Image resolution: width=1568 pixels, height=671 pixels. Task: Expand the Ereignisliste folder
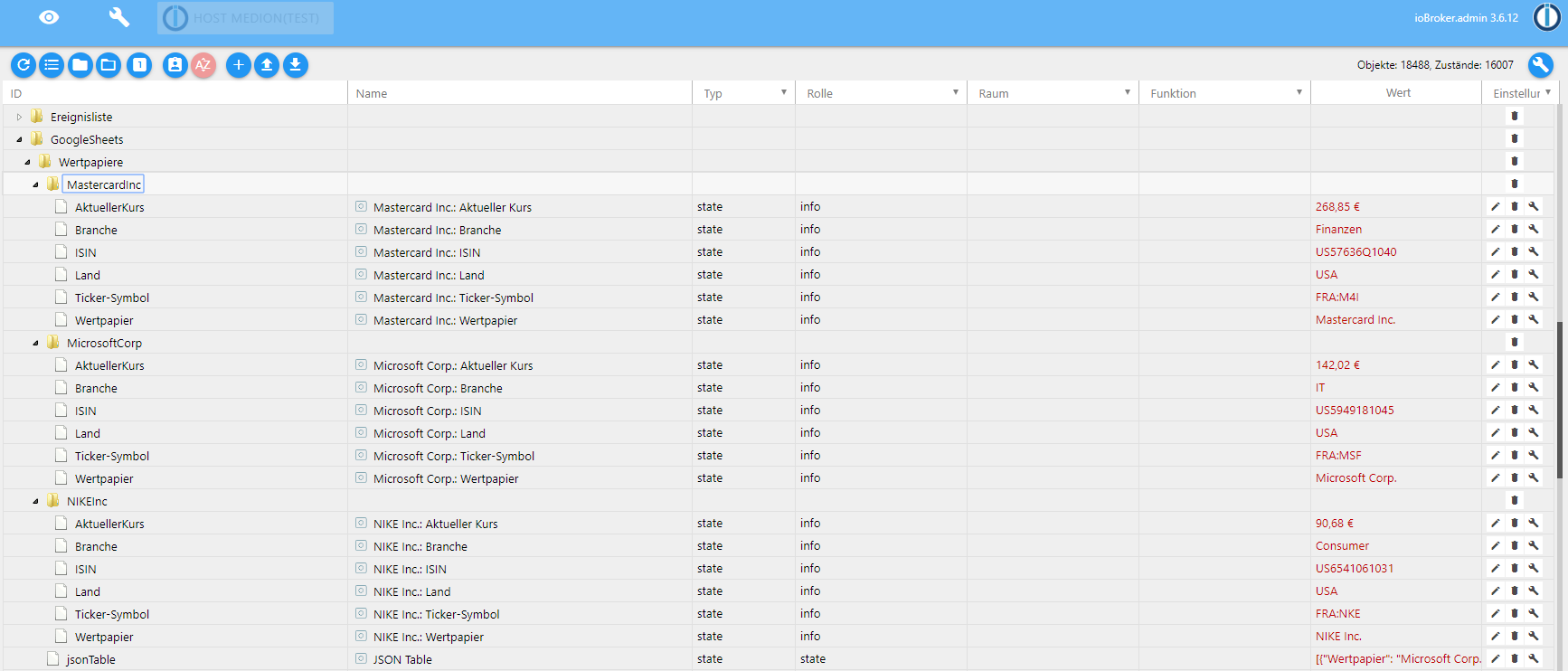(19, 117)
